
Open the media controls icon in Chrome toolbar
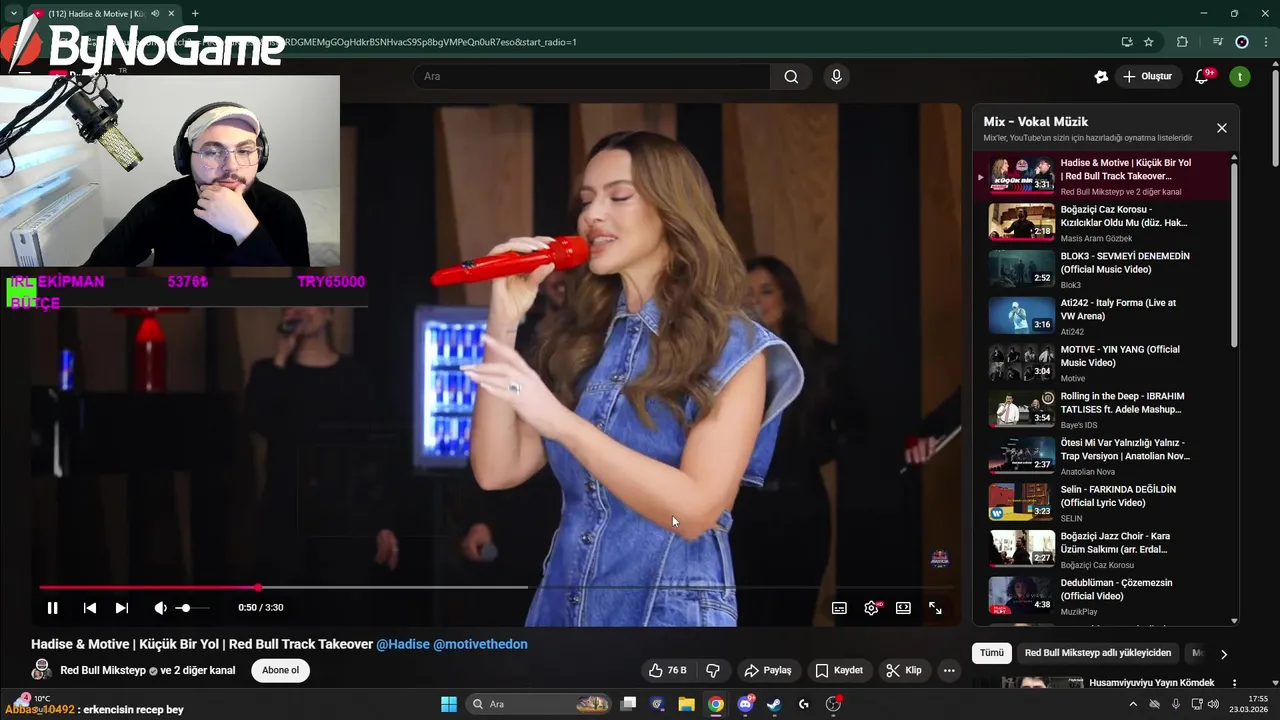(x=1217, y=42)
